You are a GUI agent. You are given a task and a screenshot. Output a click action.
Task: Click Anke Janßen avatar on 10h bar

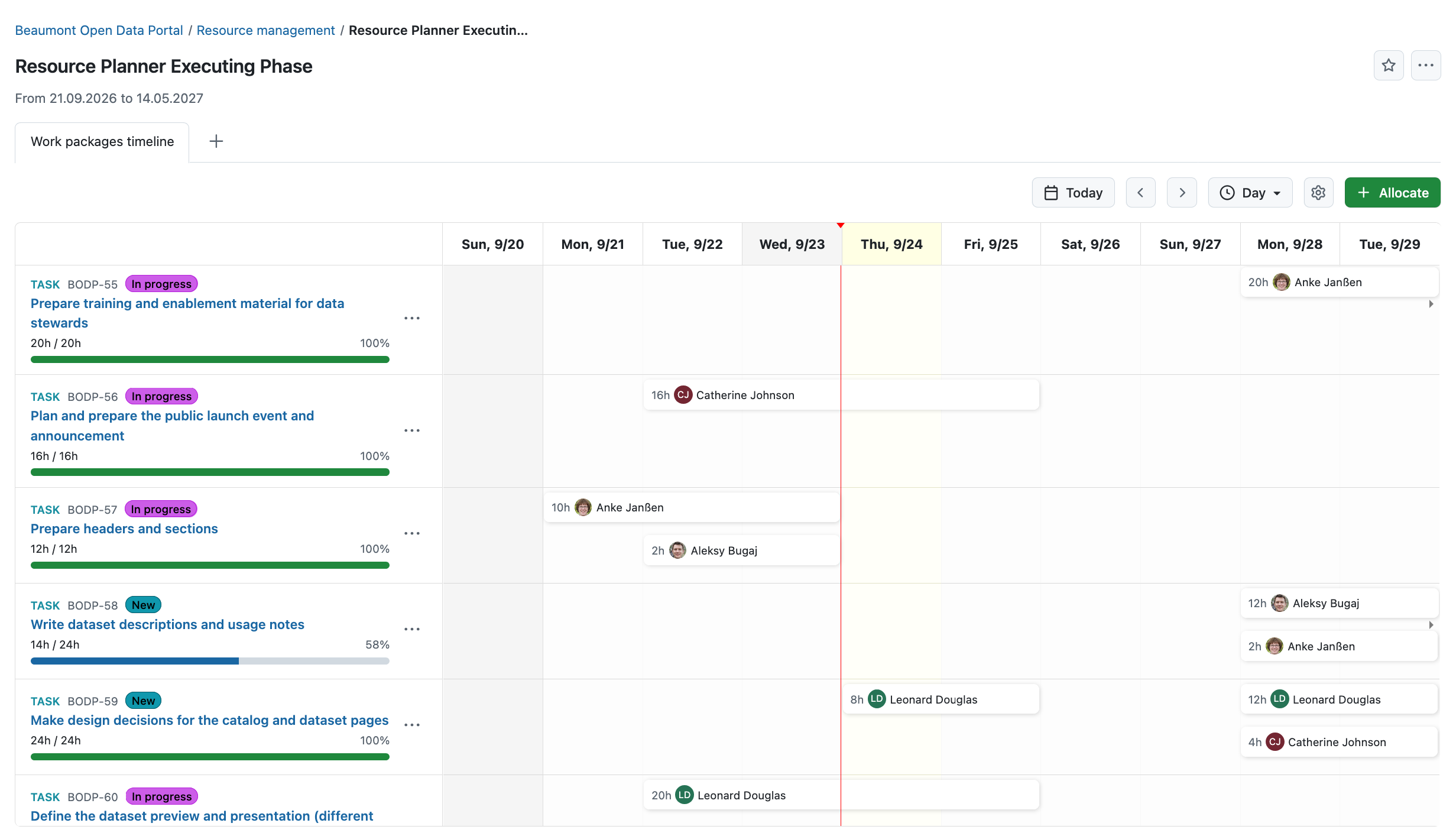point(583,507)
